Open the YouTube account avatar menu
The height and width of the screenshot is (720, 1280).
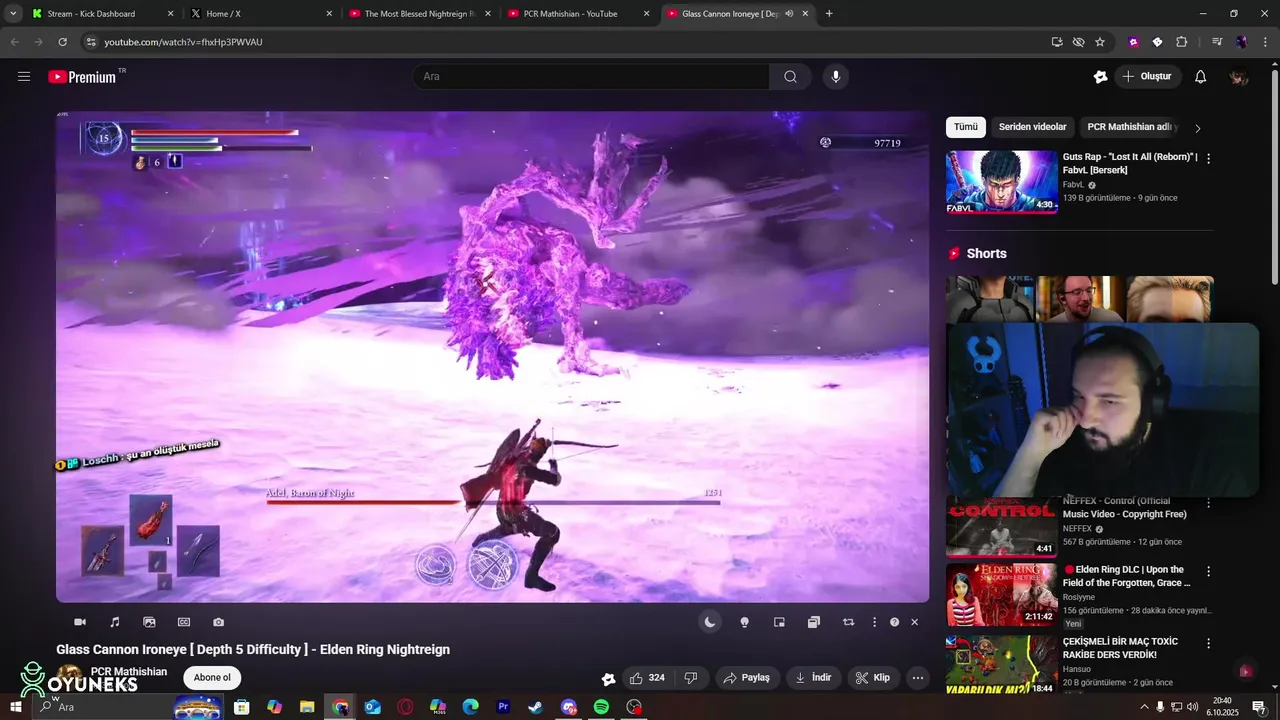point(1239,77)
